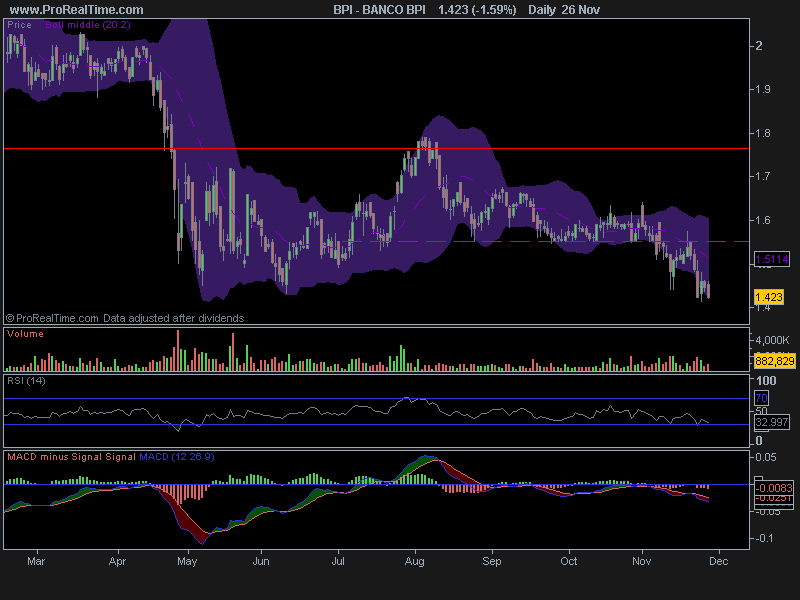Click the "Data adjusted after dividends" copyright note
Screen dimensions: 800x600
pyautogui.click(x=173, y=318)
